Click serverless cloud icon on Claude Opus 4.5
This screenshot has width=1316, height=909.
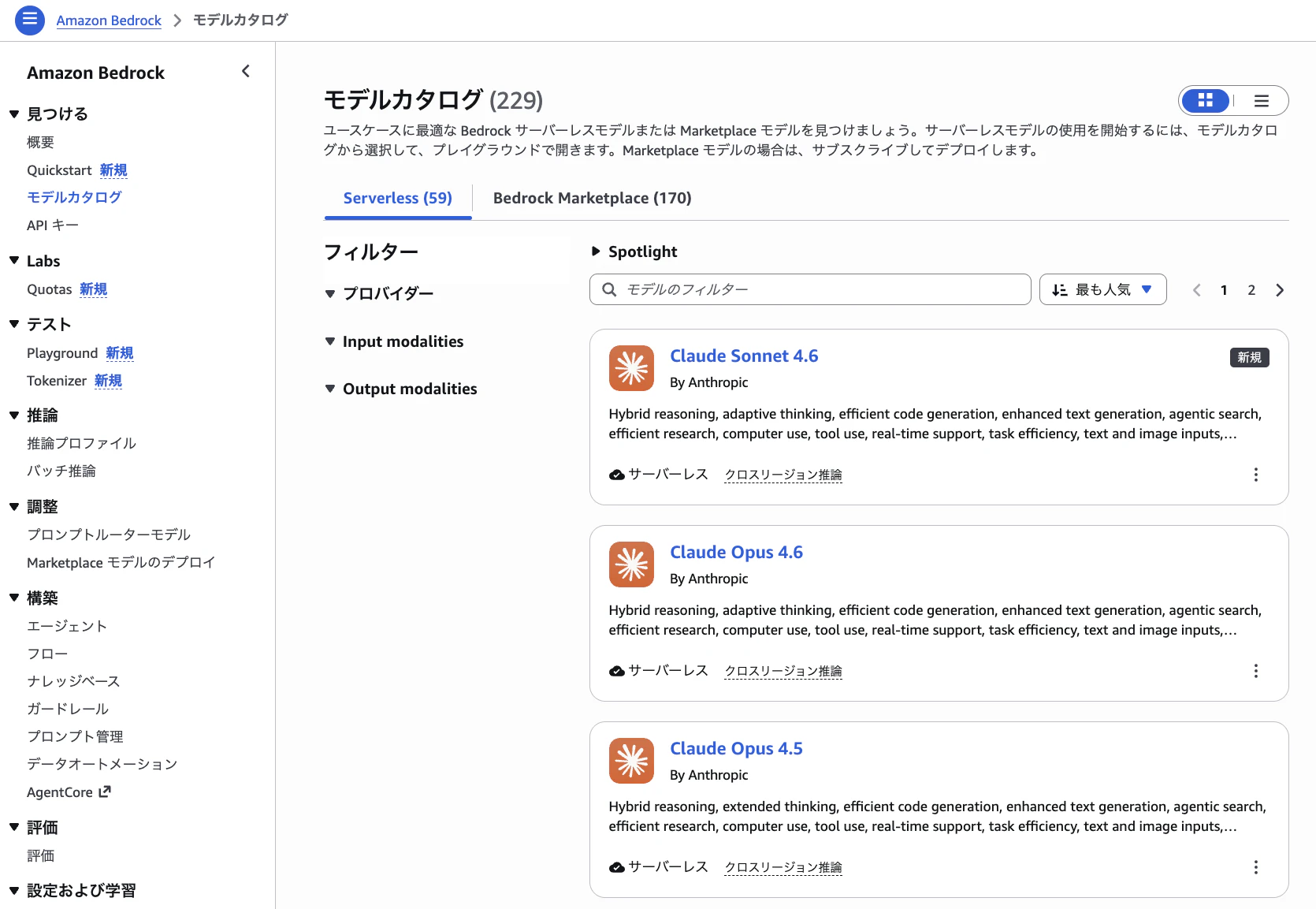[617, 867]
